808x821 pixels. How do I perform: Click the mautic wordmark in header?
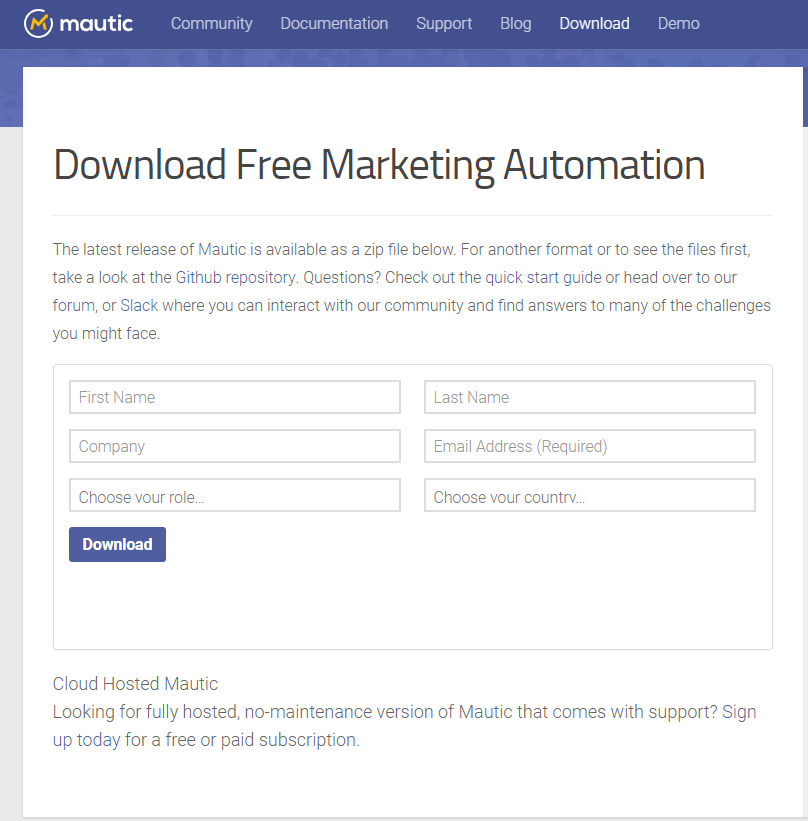[x=96, y=24]
